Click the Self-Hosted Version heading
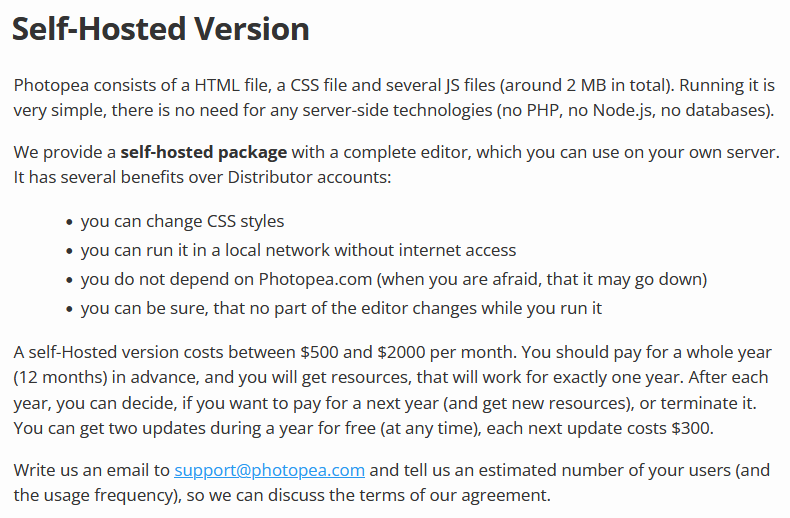 pos(161,29)
